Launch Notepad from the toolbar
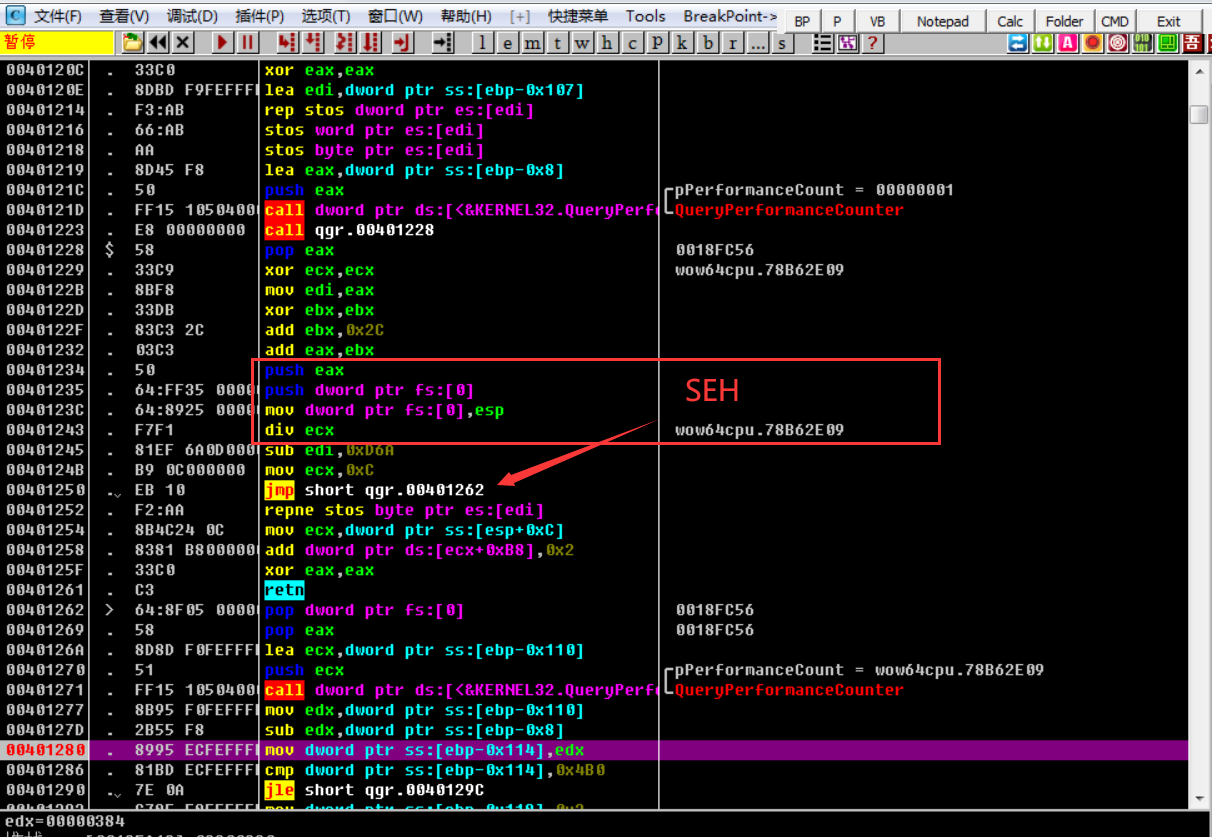Screen dimensions: 1212x837 943,21
